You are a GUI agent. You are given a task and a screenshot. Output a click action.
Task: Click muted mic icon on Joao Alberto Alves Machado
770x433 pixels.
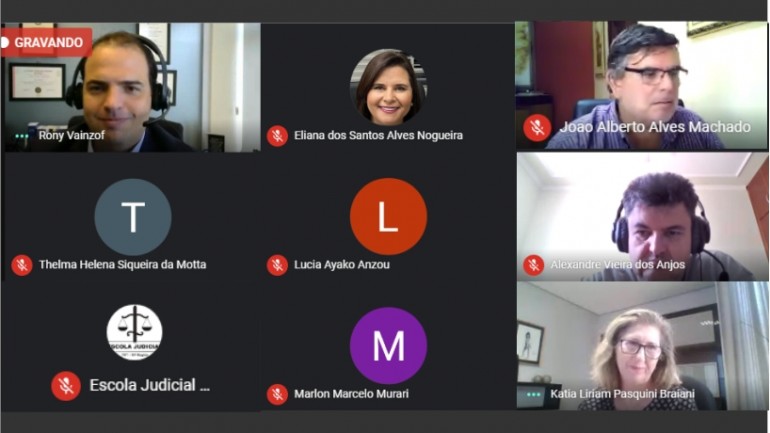[x=537, y=128]
